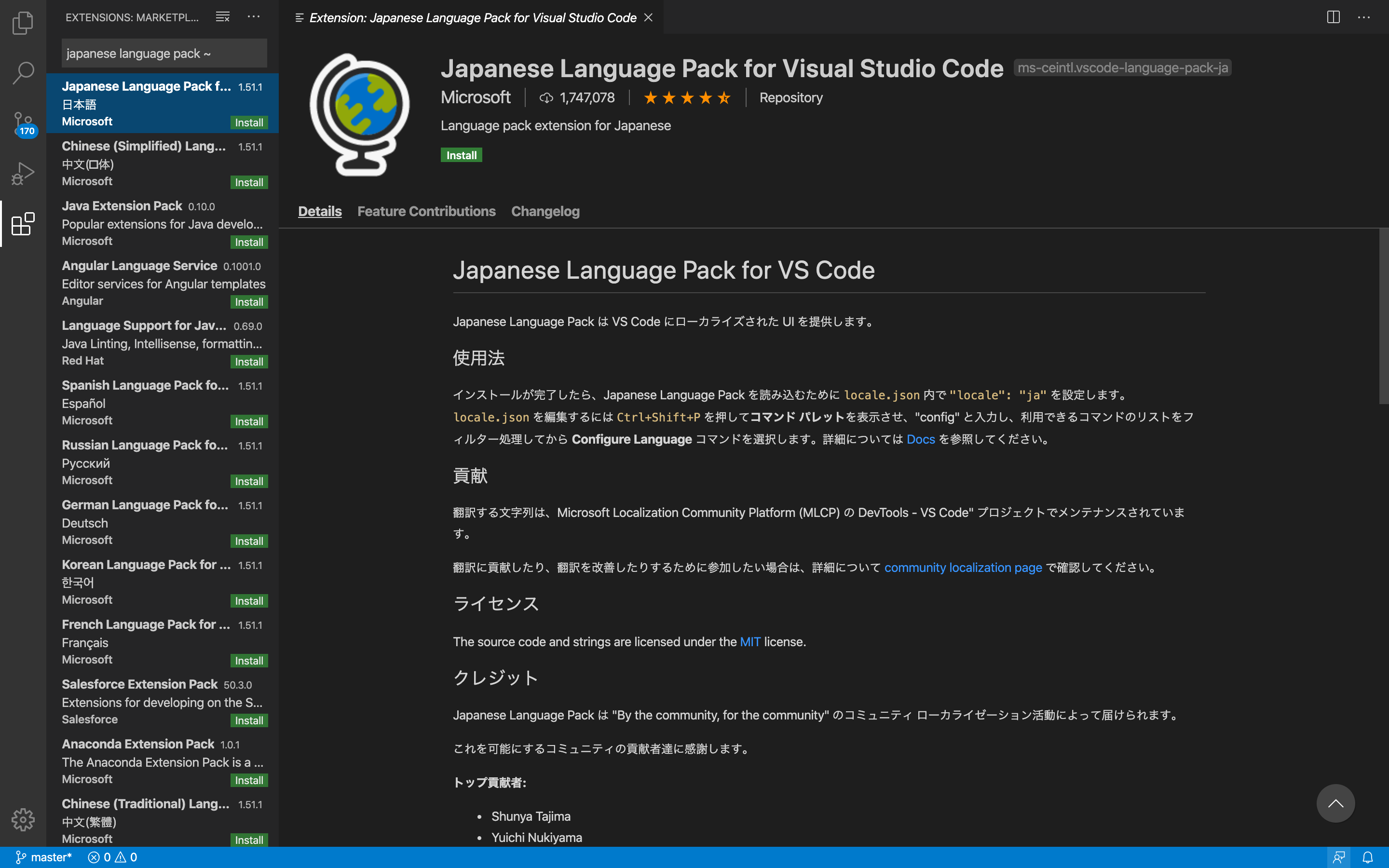Open editor more actions ellipsis menu
The image size is (1389, 868).
click(x=1364, y=17)
